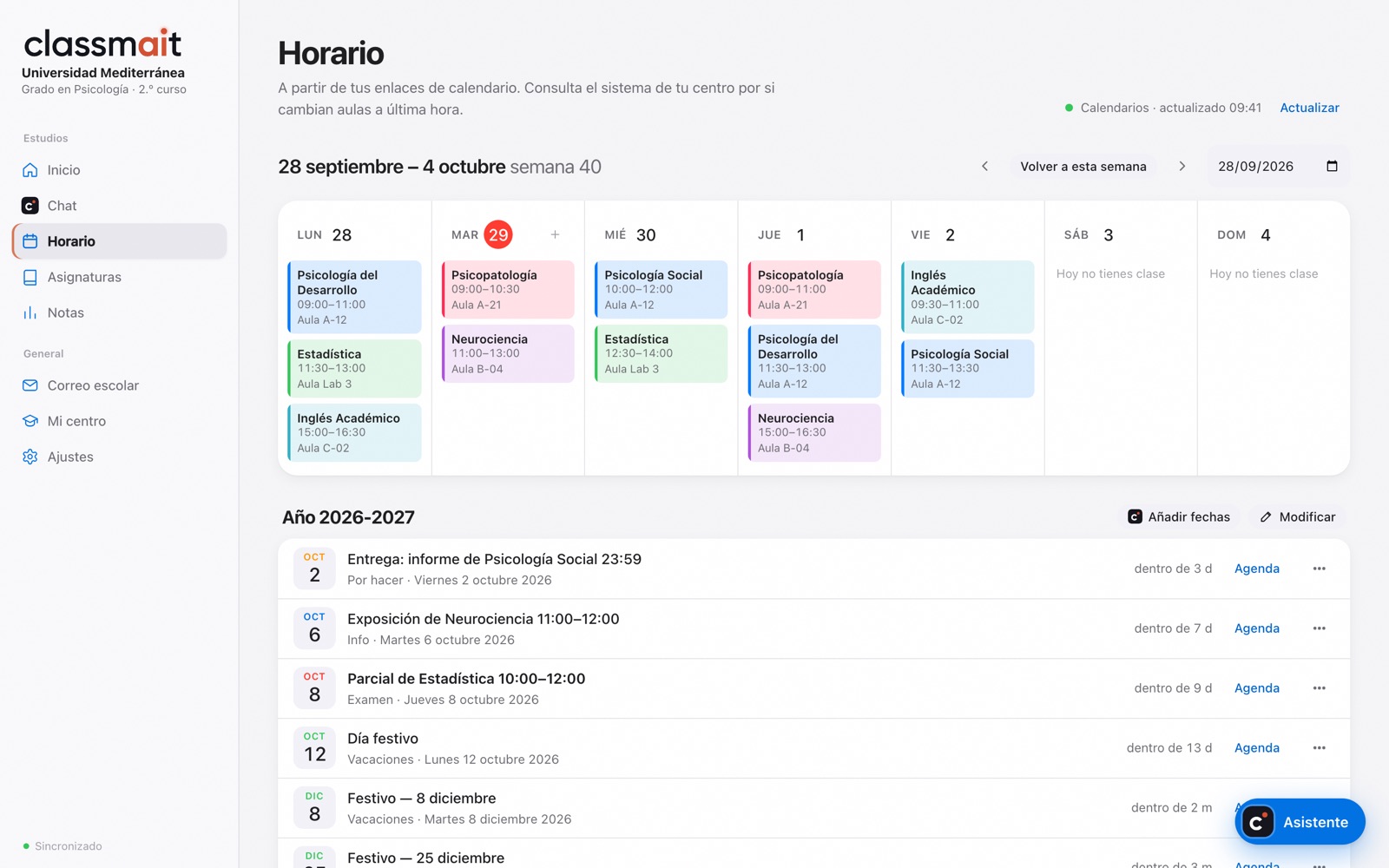Select Friday Psicología Social 11:30 card
Image resolution: width=1389 pixels, height=868 pixels.
[x=967, y=368]
